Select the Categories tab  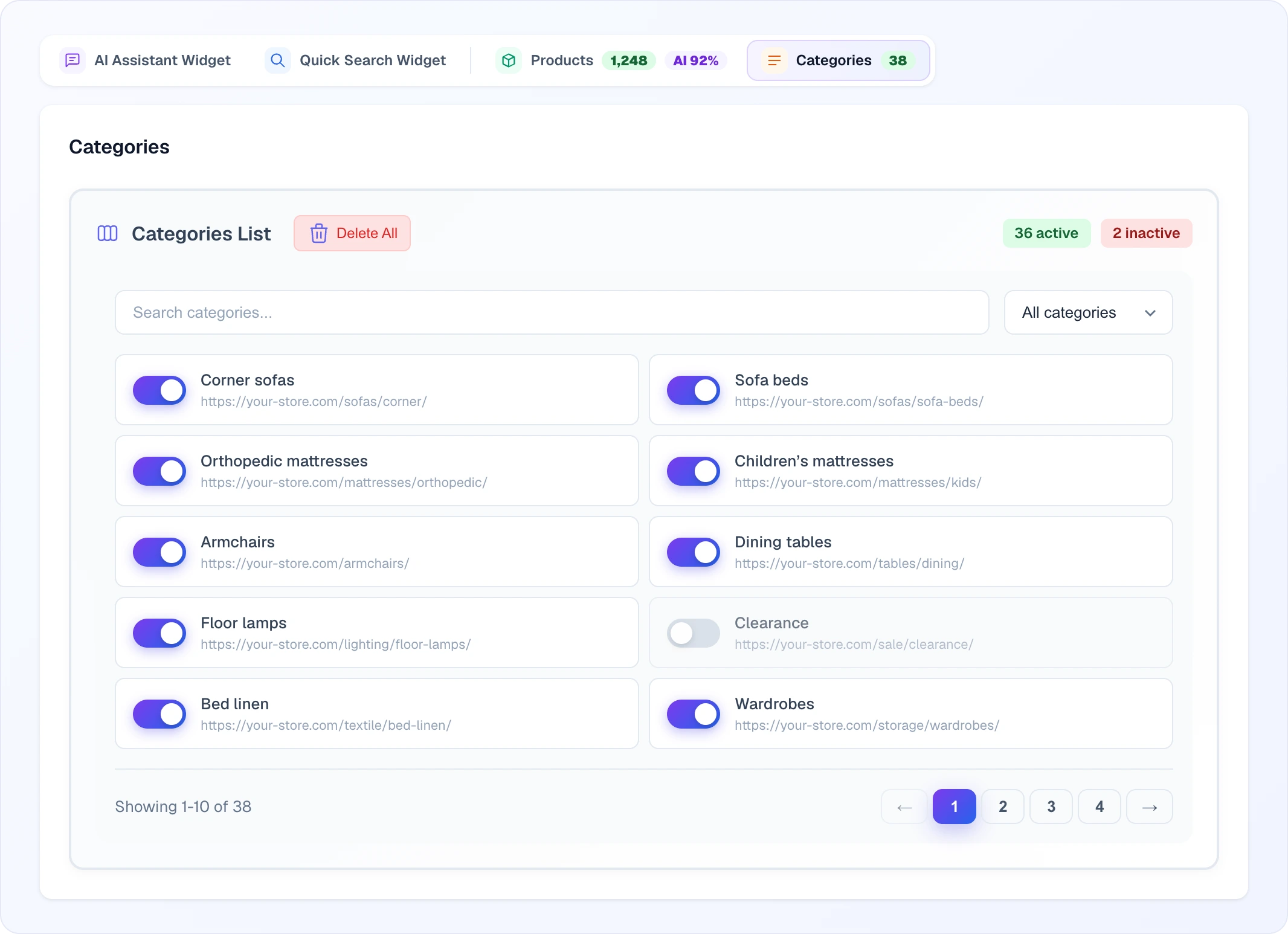click(x=839, y=60)
